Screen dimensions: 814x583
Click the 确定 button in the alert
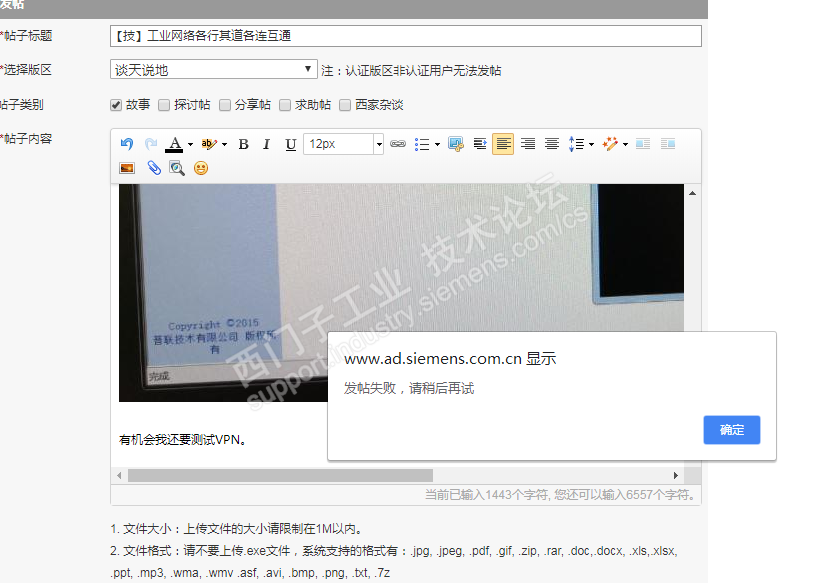point(731,430)
